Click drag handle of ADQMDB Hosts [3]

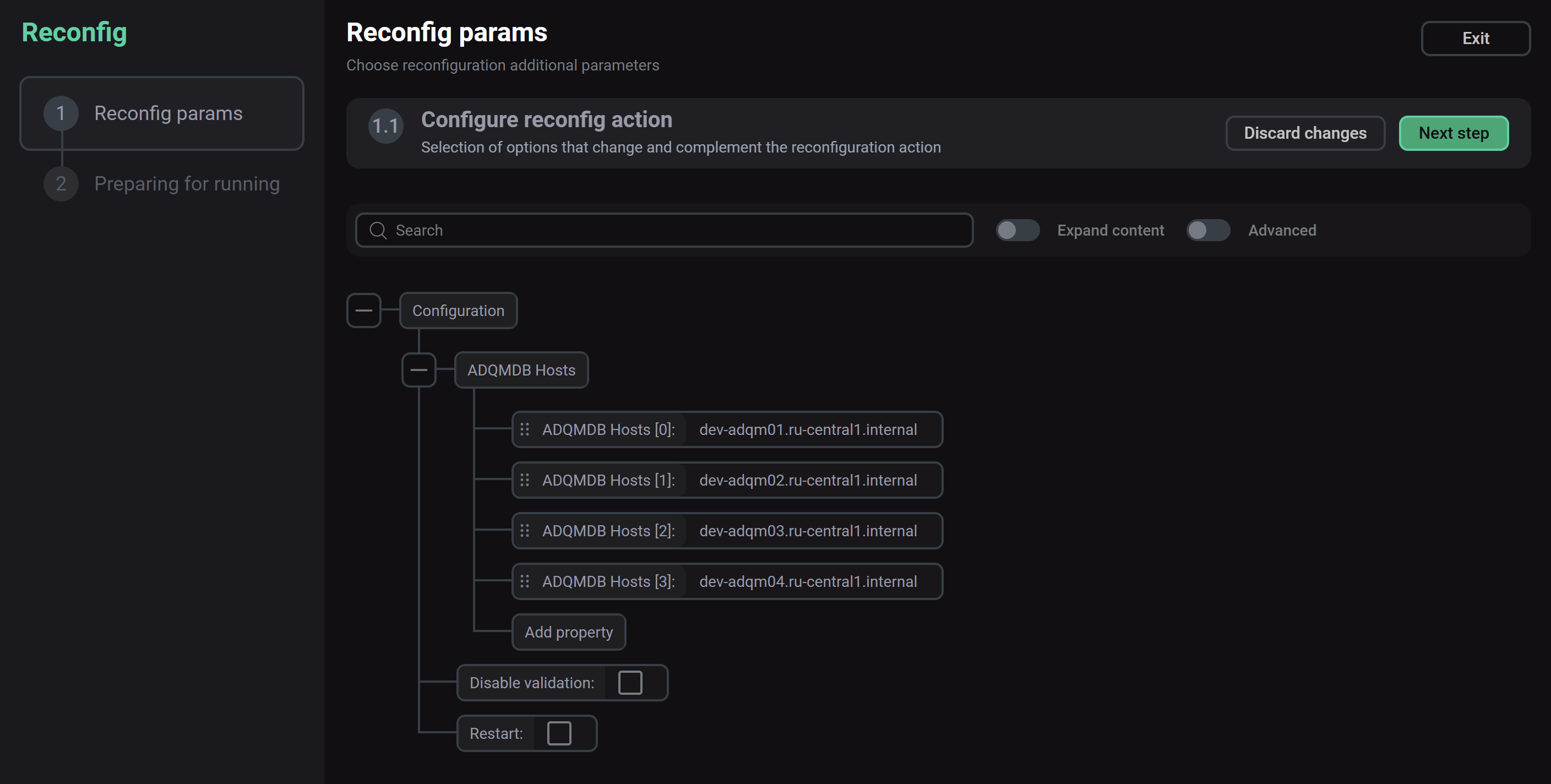524,581
